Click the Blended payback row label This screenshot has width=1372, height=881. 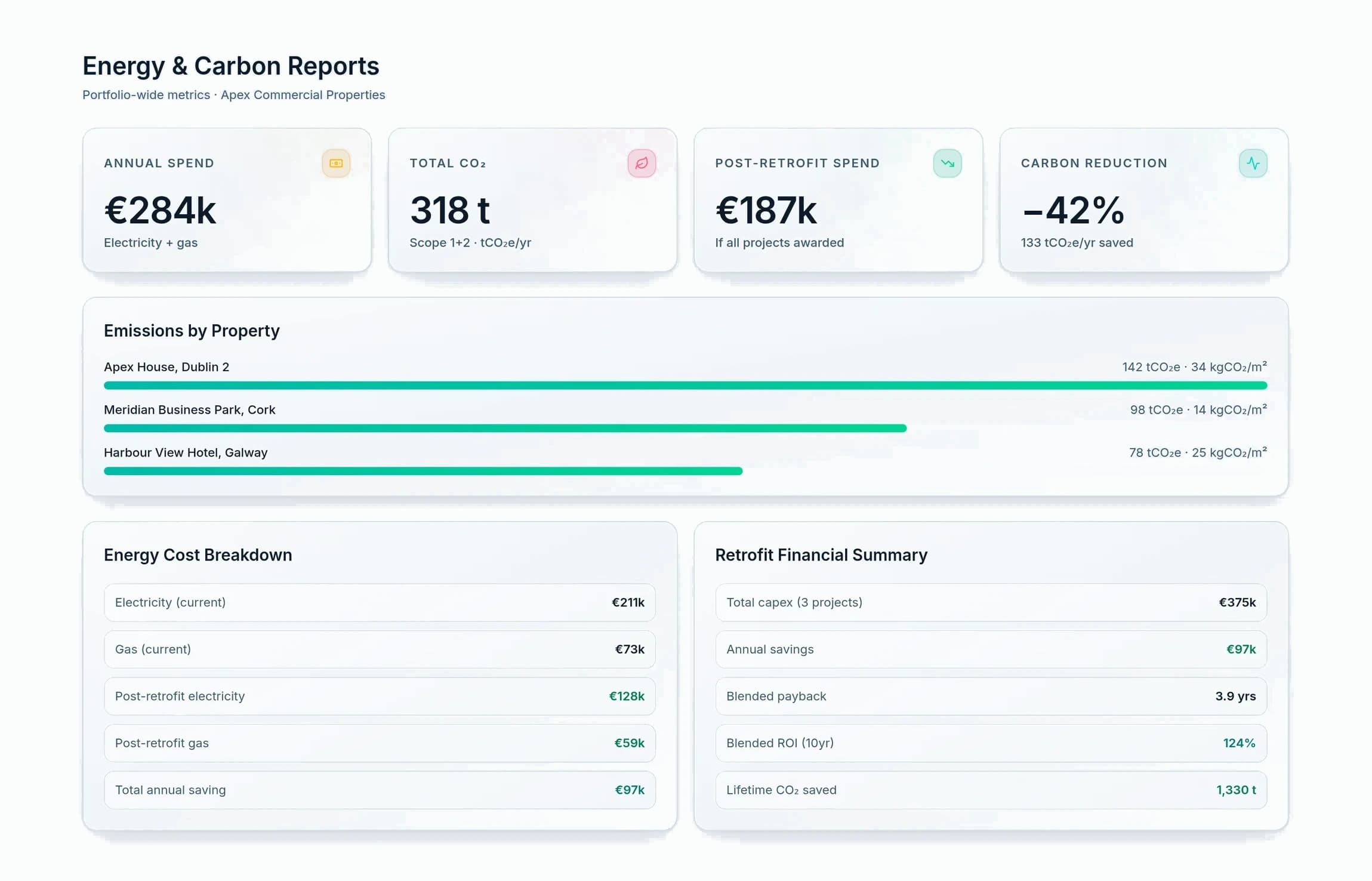[776, 697]
